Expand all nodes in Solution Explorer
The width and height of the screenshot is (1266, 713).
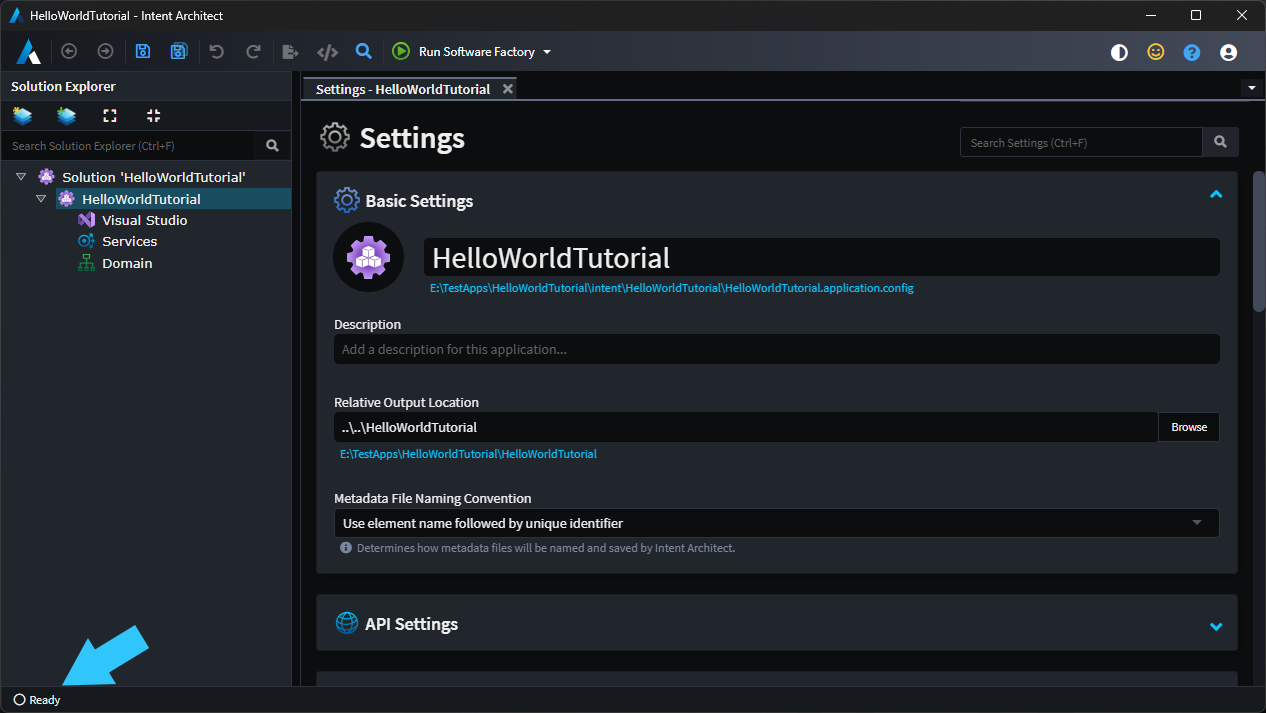coord(110,116)
